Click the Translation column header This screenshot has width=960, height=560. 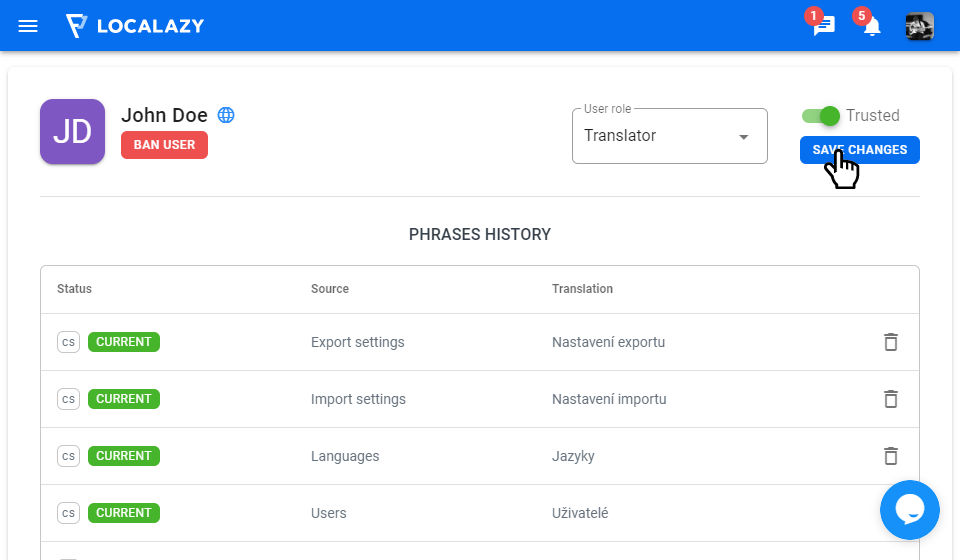[x=582, y=289]
